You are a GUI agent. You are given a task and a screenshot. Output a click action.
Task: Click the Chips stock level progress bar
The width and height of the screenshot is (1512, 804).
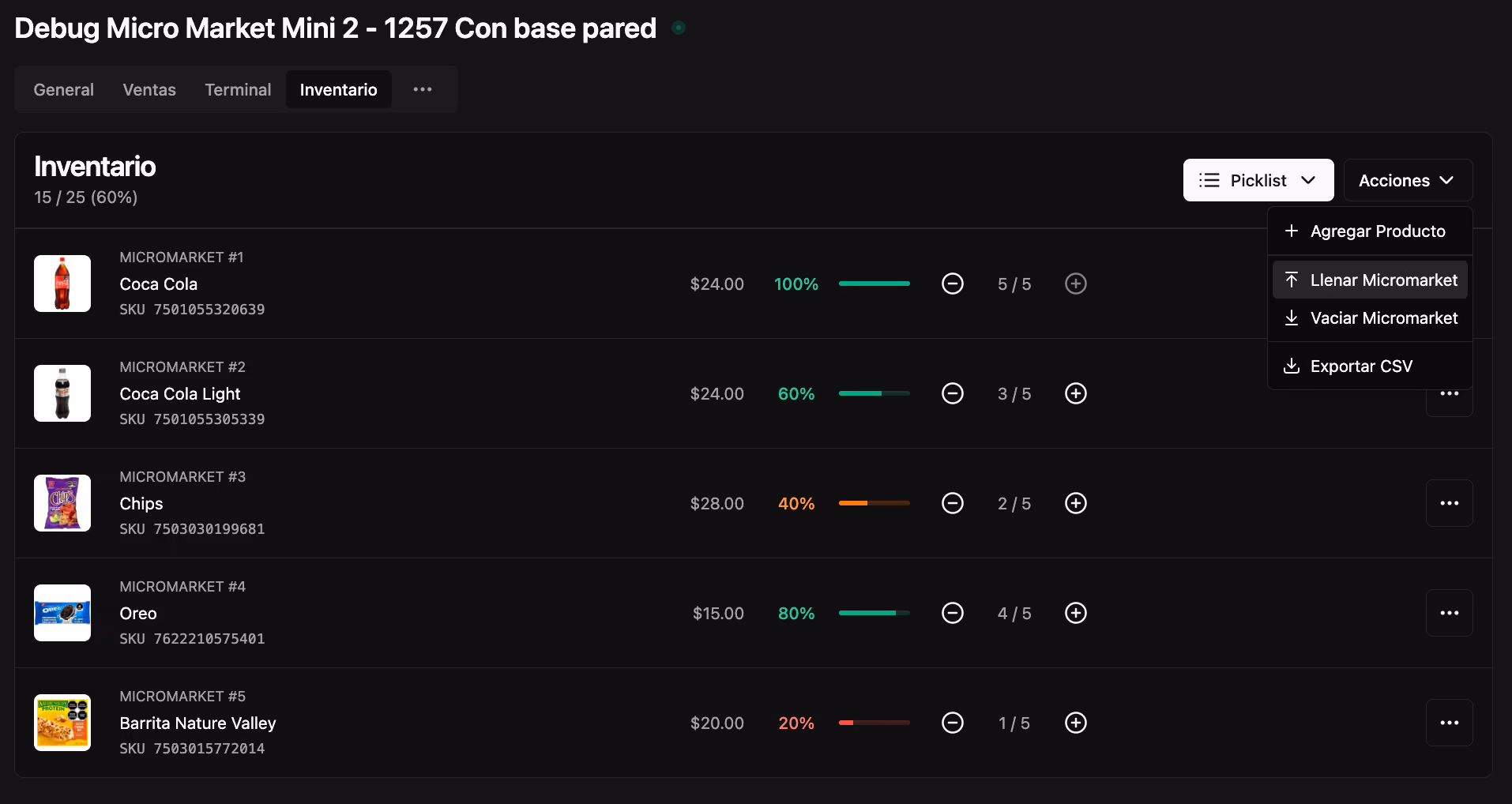(x=874, y=503)
